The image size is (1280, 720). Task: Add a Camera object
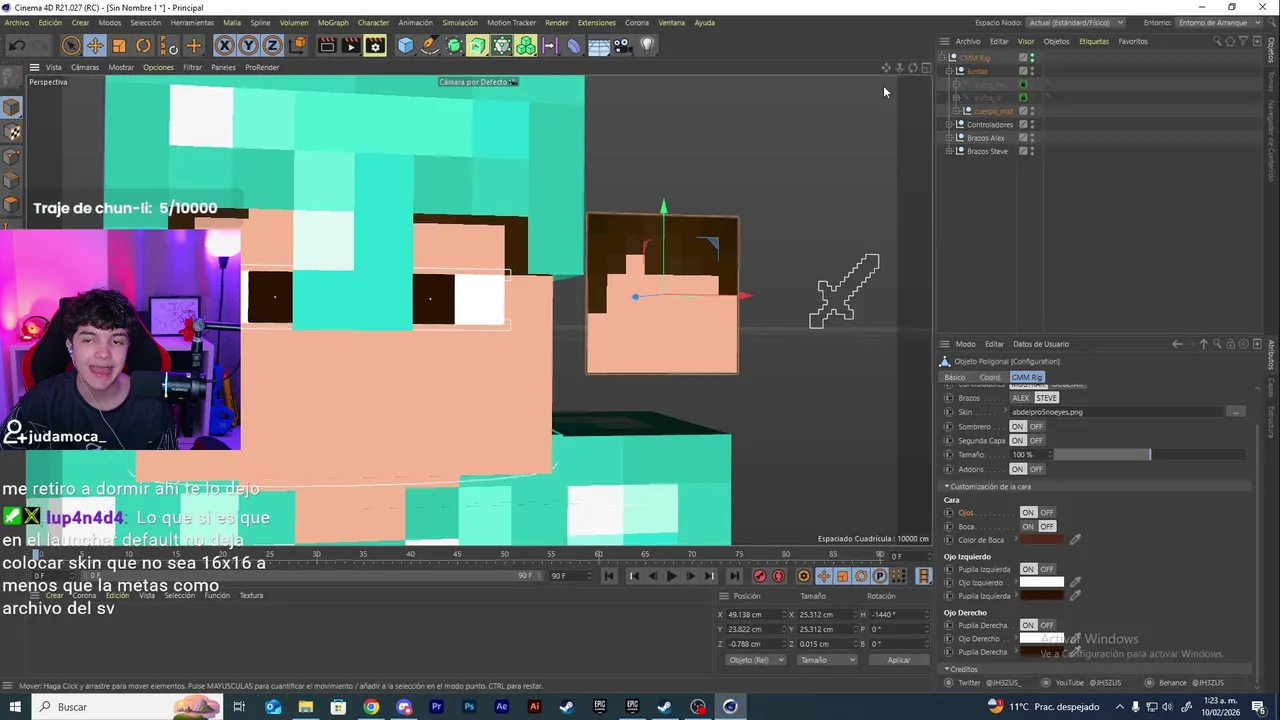(x=623, y=45)
